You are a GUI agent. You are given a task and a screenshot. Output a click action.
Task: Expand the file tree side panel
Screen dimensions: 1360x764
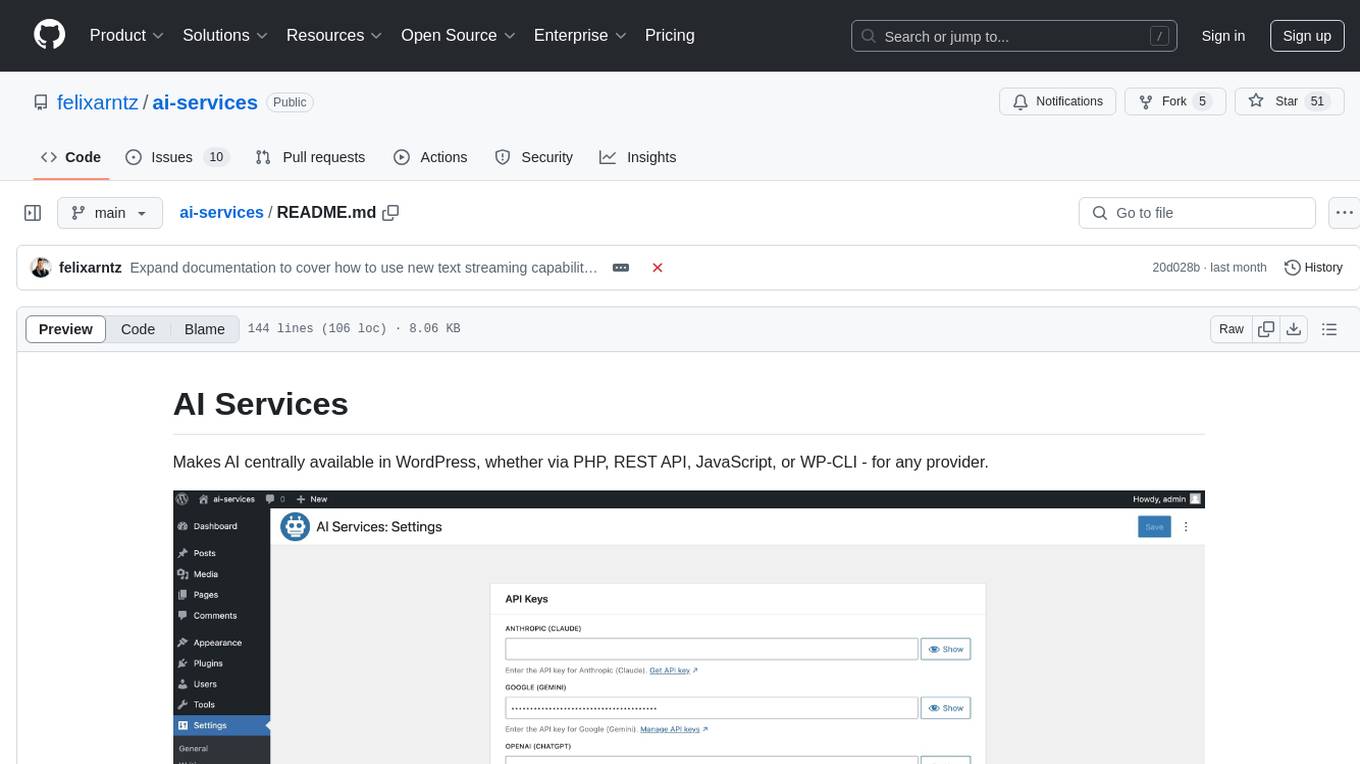click(33, 213)
